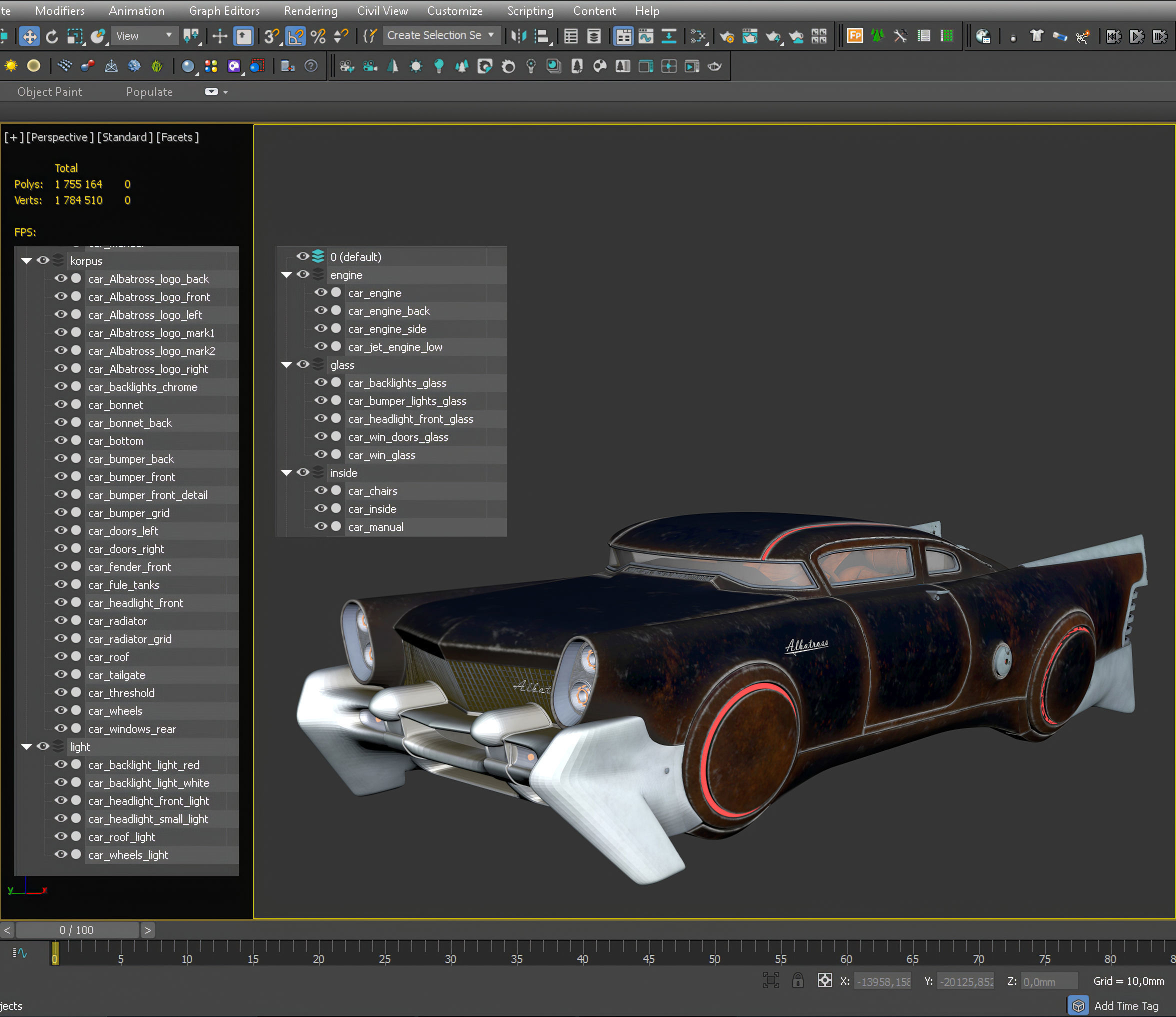Click the Edit Named Selection Sets icon
The height and width of the screenshot is (1017, 1176).
pos(369,36)
